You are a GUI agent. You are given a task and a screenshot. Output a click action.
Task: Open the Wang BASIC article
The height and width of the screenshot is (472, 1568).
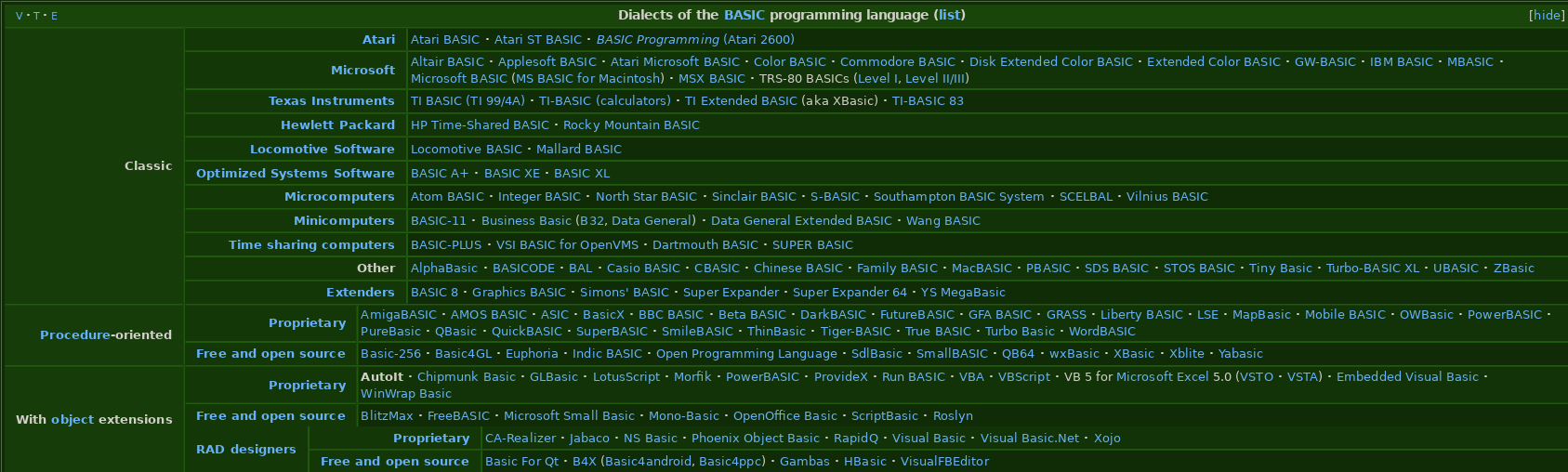point(943,220)
